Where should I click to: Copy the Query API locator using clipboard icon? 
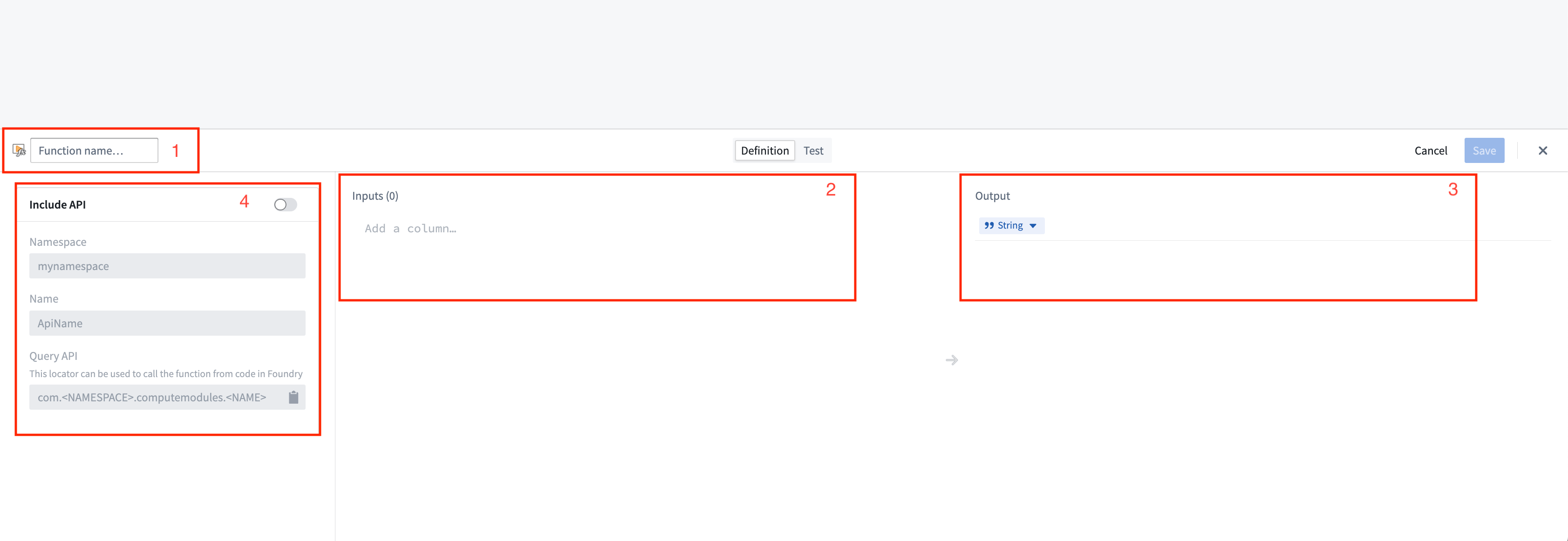pyautogui.click(x=294, y=398)
